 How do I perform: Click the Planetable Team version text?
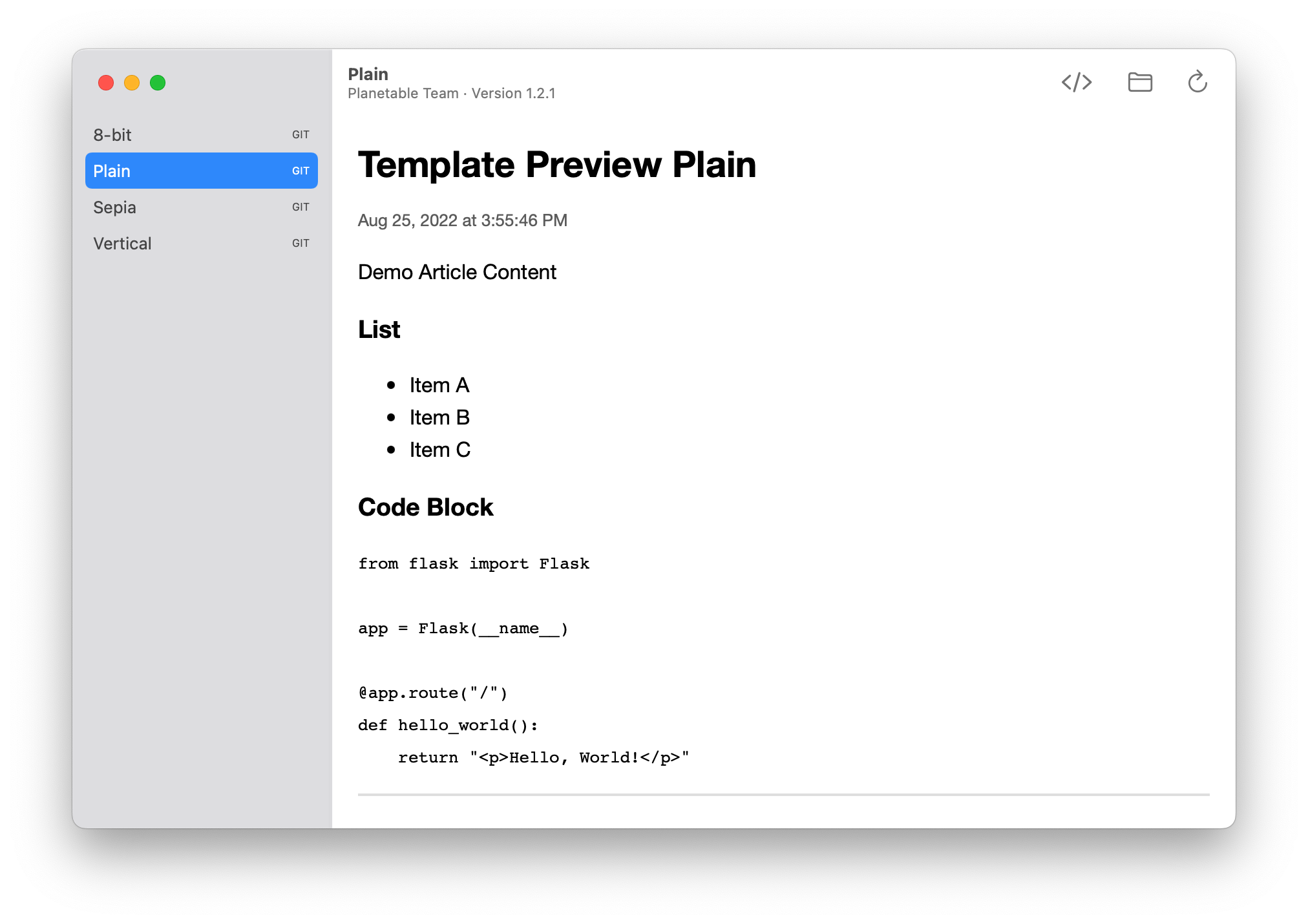pyautogui.click(x=451, y=93)
